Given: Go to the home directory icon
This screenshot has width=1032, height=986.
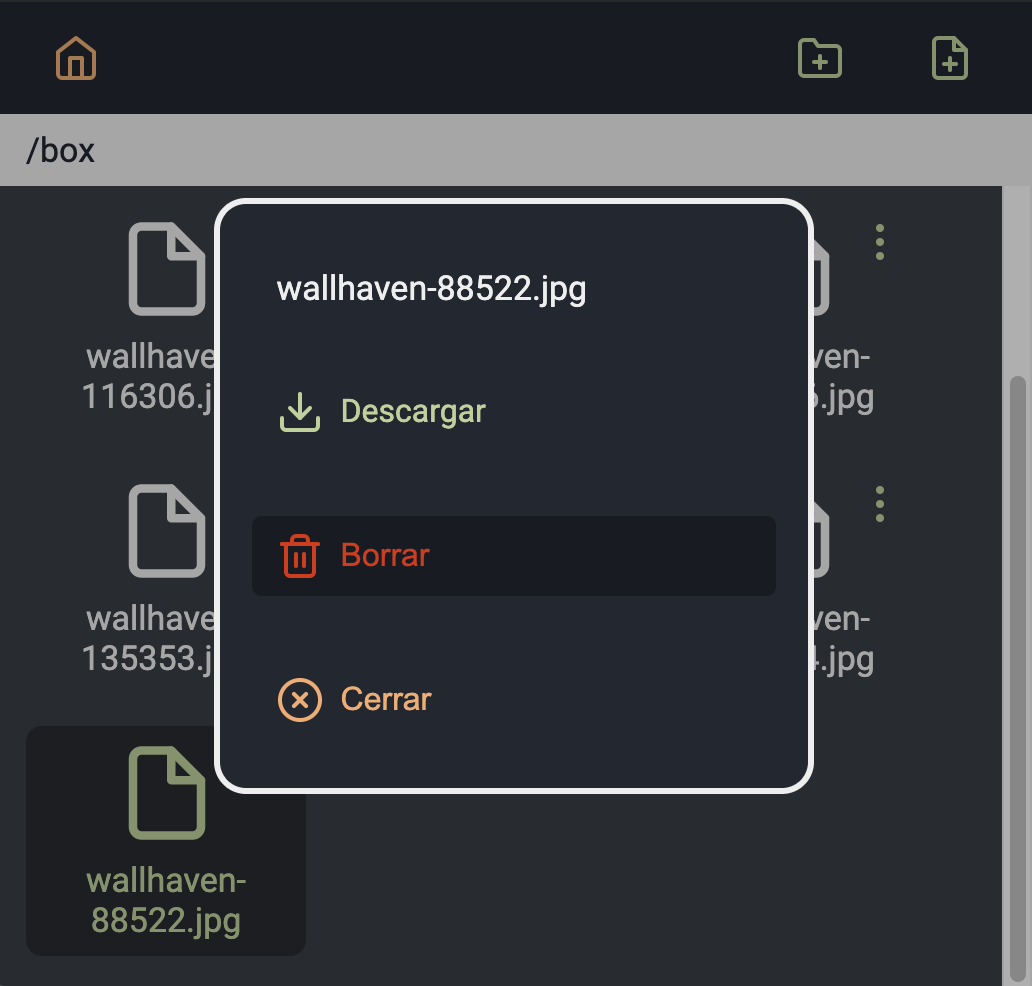Looking at the screenshot, I should [76, 59].
